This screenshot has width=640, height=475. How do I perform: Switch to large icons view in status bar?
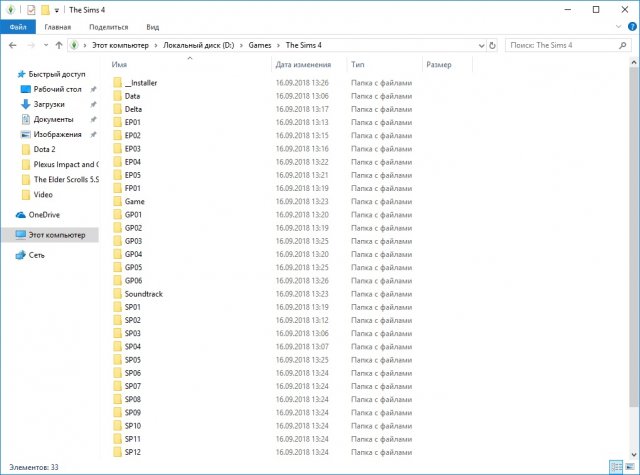click(x=630, y=466)
